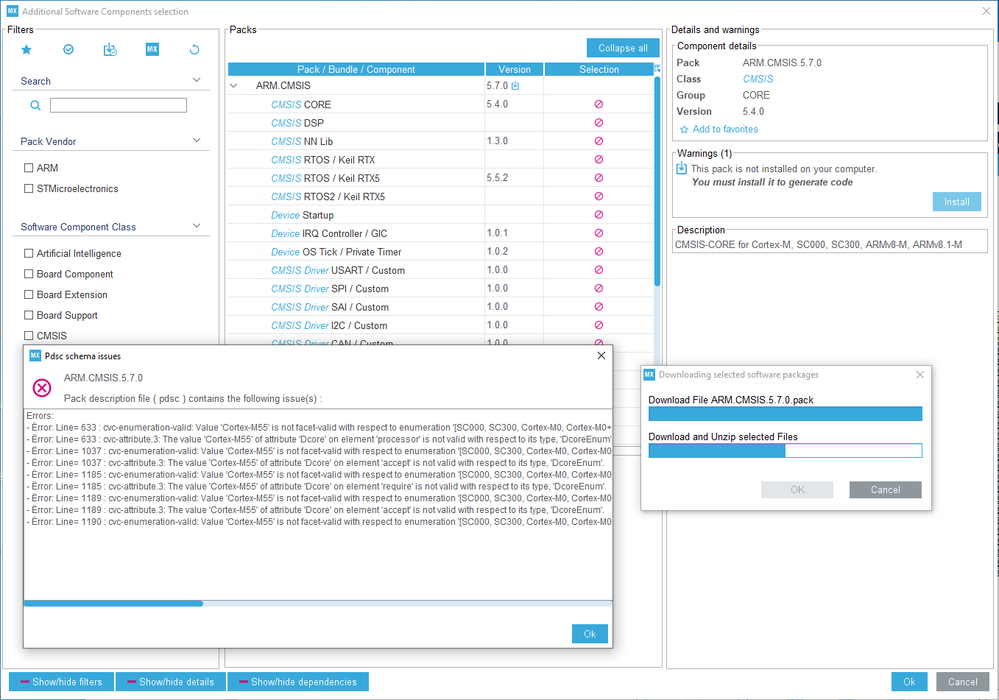Enable the ARM vendor checkbox
This screenshot has width=999, height=700.
[x=29, y=168]
